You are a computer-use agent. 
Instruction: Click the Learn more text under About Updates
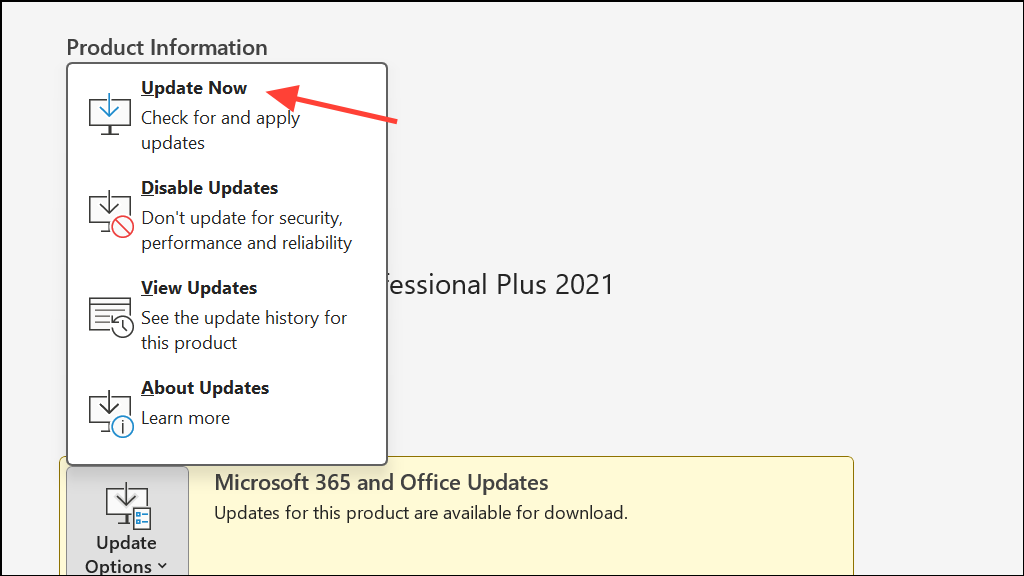(x=185, y=418)
